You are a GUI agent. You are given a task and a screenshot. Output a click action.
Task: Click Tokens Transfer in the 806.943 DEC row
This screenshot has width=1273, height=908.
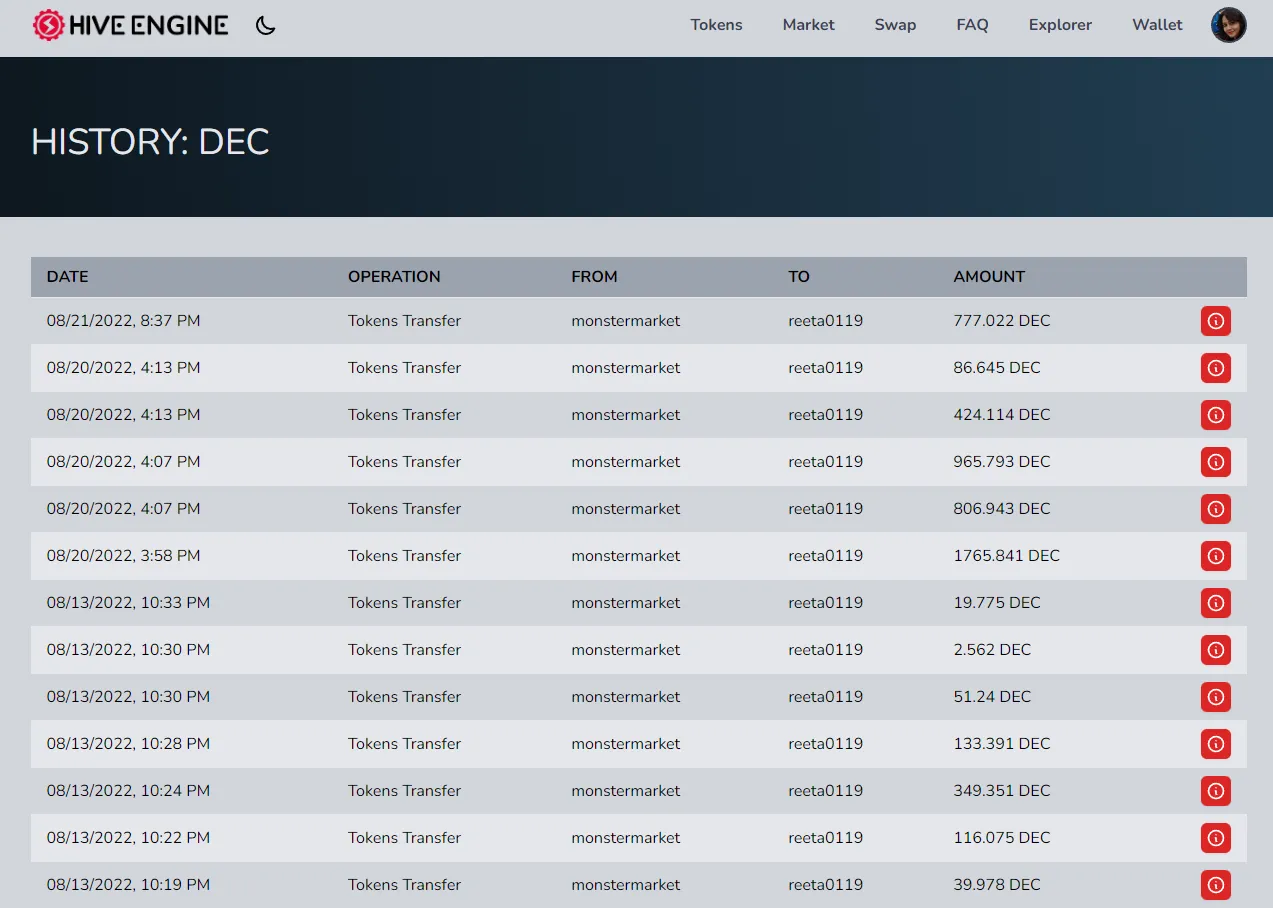(404, 509)
